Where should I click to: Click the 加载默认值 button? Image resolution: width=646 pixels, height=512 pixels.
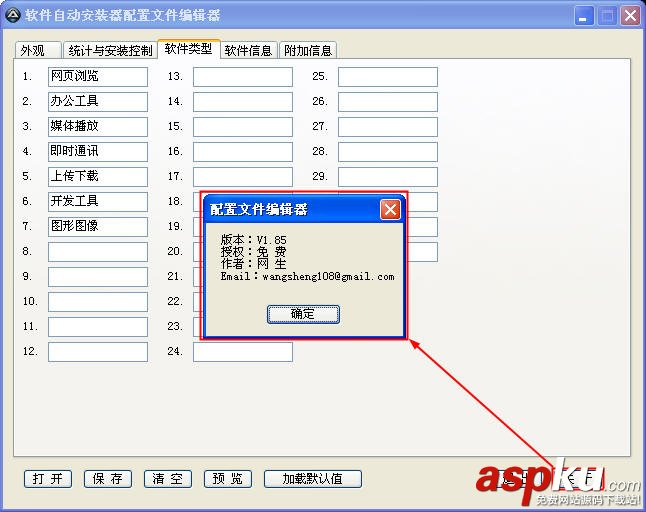pyautogui.click(x=313, y=479)
